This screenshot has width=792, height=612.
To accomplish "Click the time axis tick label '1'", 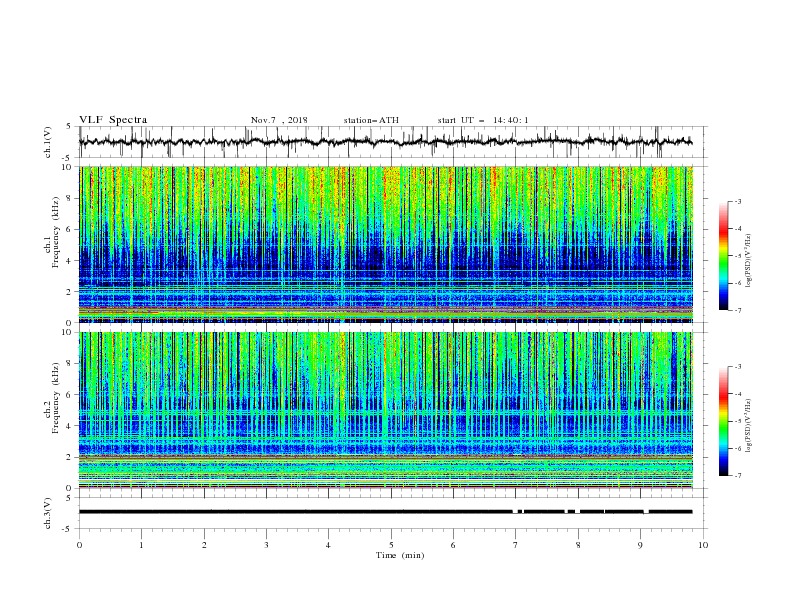I will [142, 545].
